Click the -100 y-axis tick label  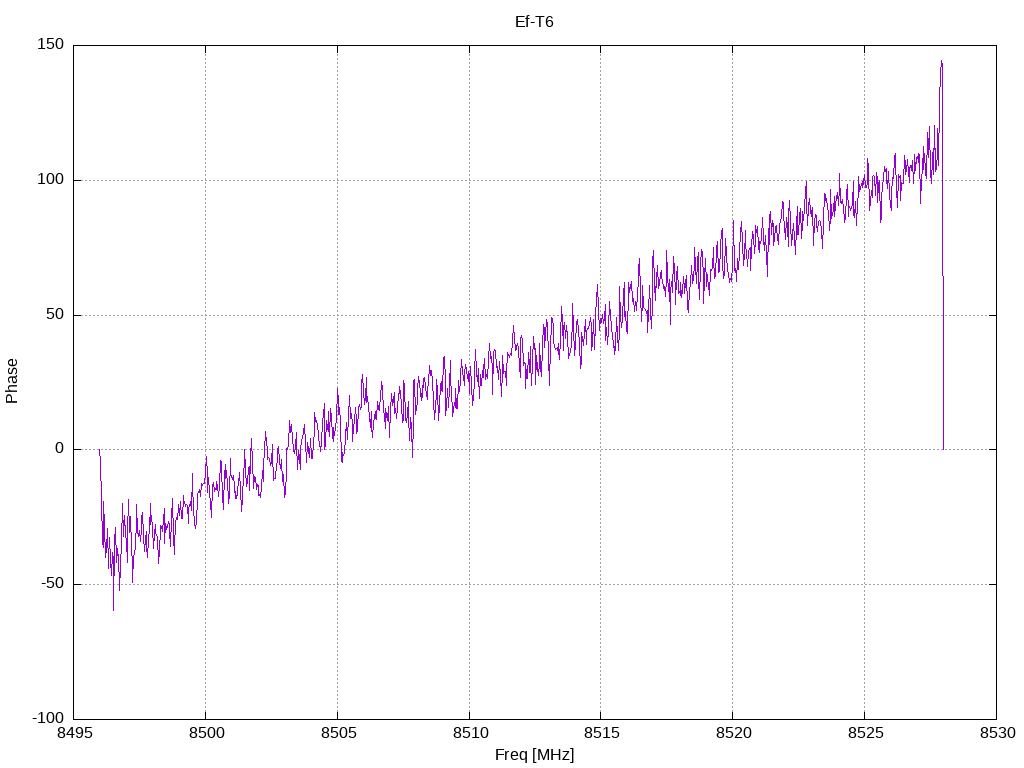[48, 718]
